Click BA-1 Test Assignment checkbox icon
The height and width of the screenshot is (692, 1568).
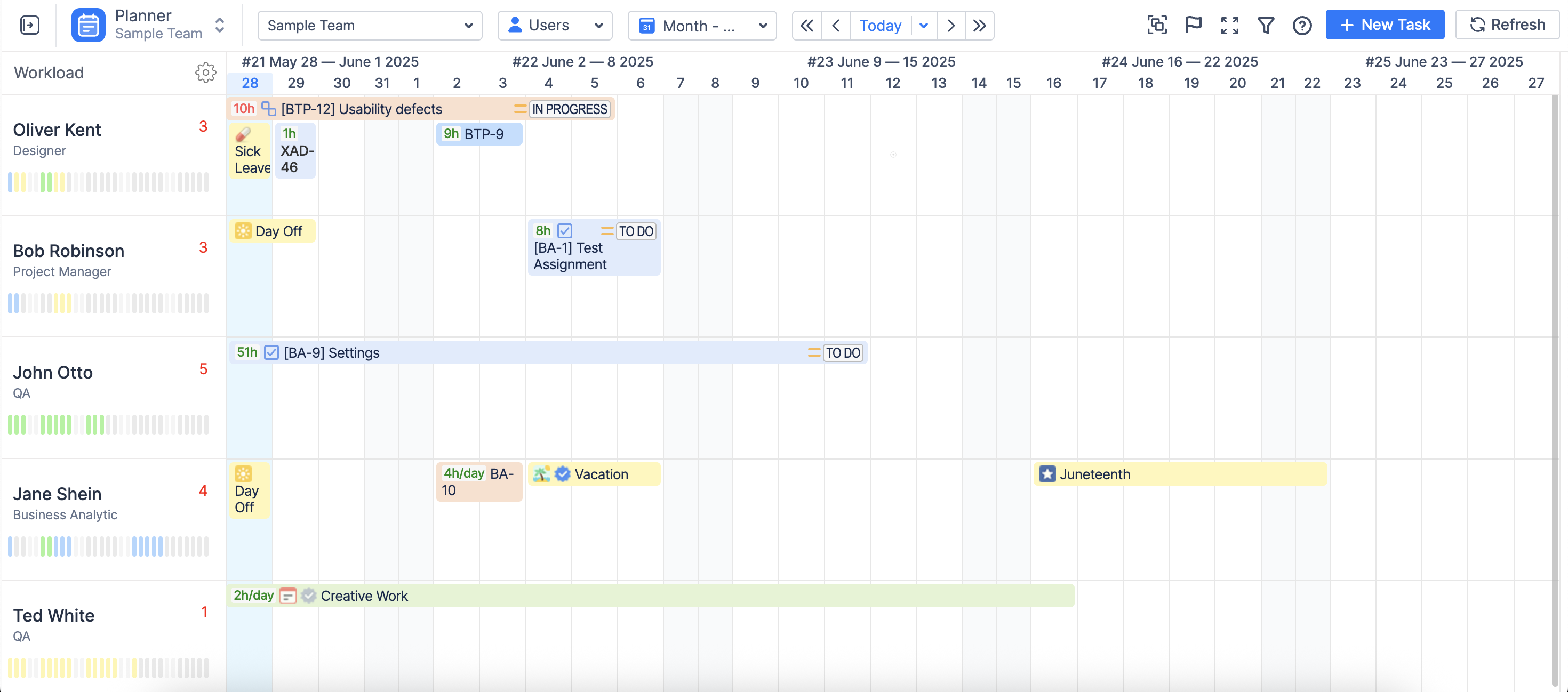click(565, 231)
